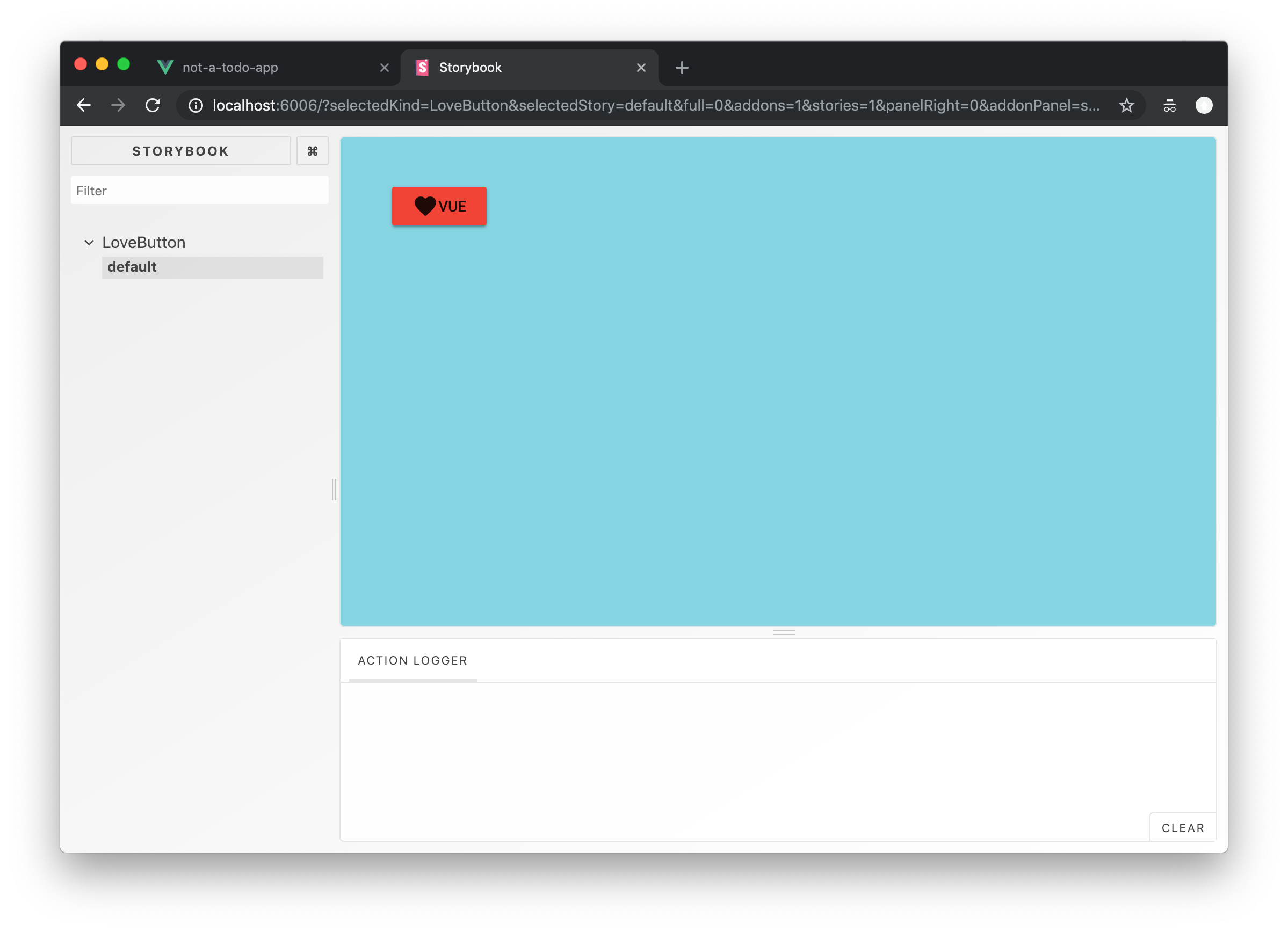This screenshot has width=1288, height=932.
Task: Open a new browser tab
Action: (682, 68)
